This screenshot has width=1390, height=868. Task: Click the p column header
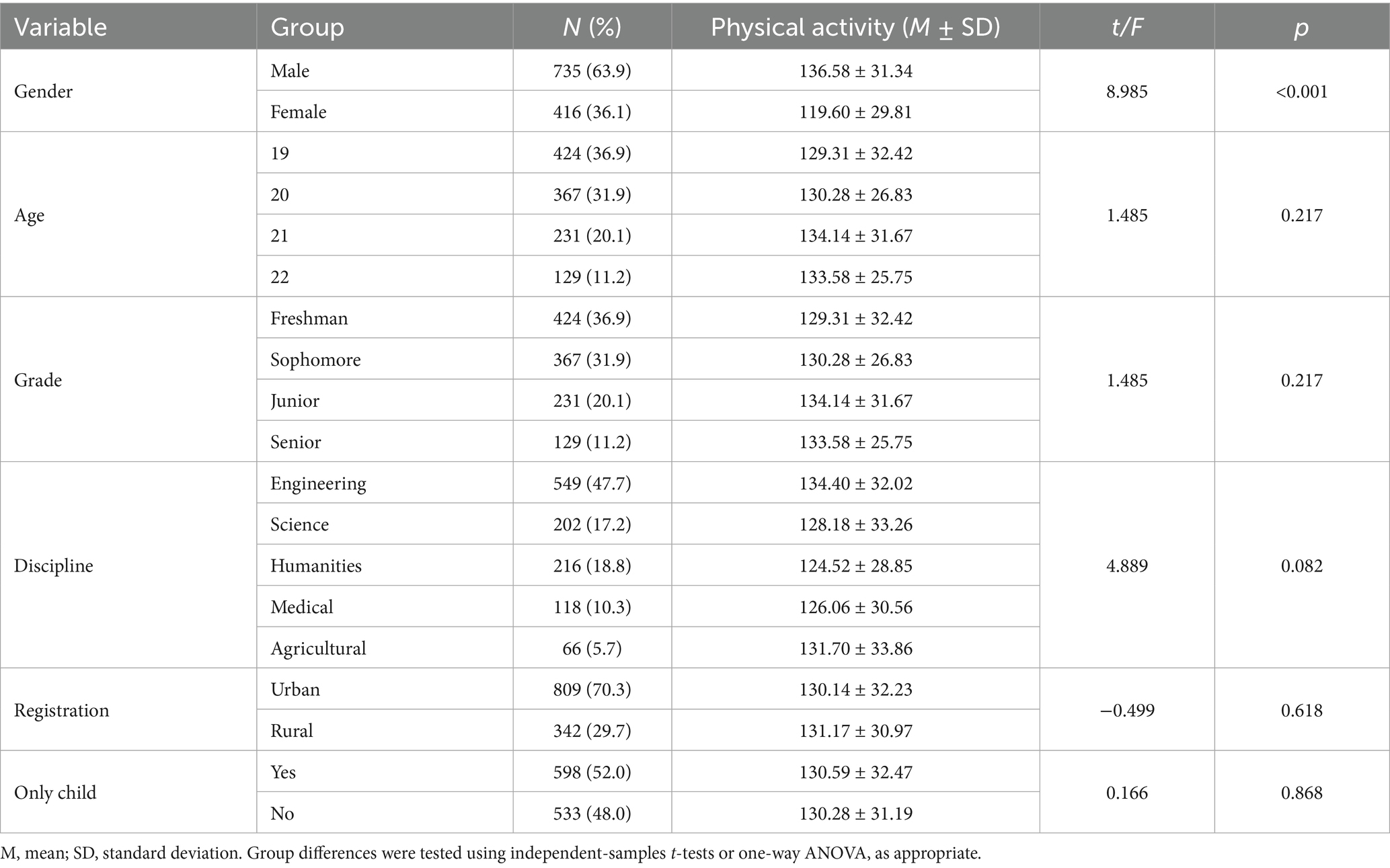click(x=1302, y=27)
